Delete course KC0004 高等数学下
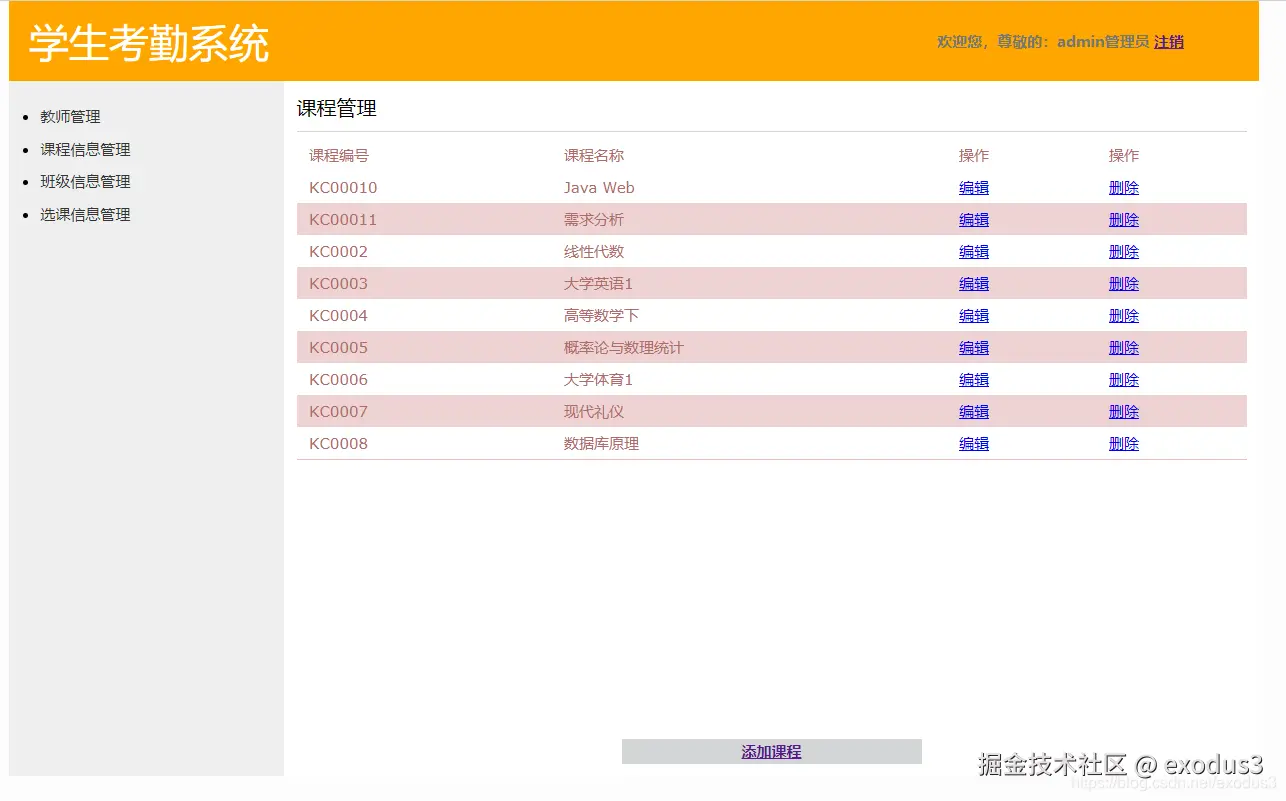Screen dimensions: 1286x801 (x=1124, y=316)
